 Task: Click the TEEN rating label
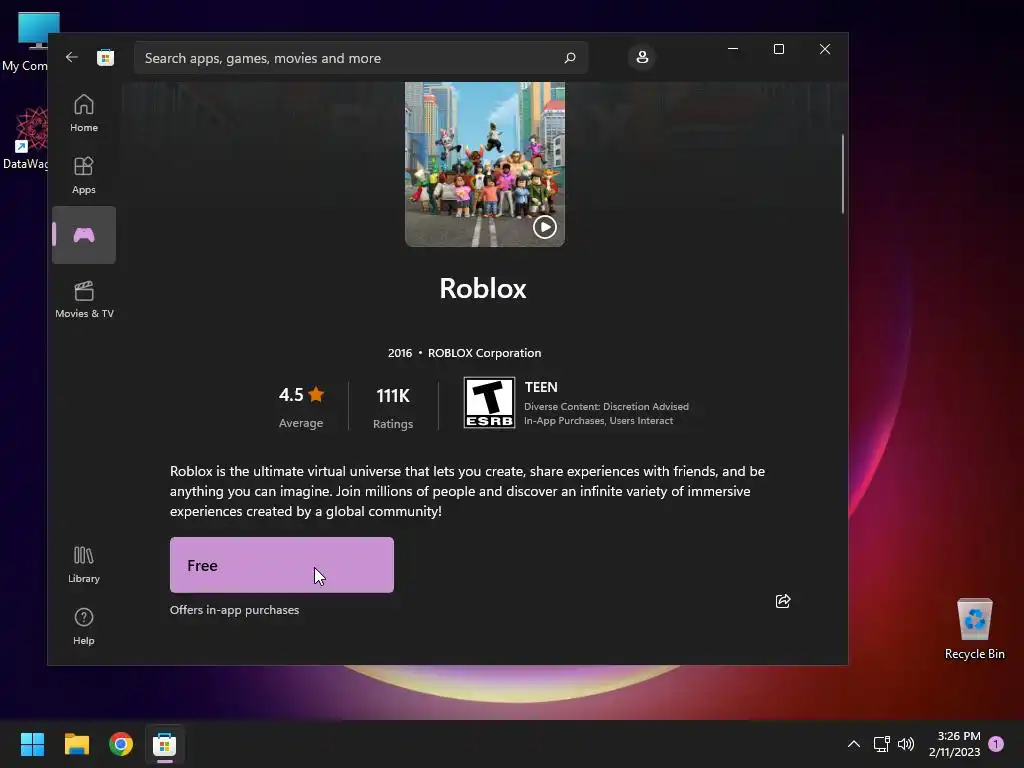point(541,387)
